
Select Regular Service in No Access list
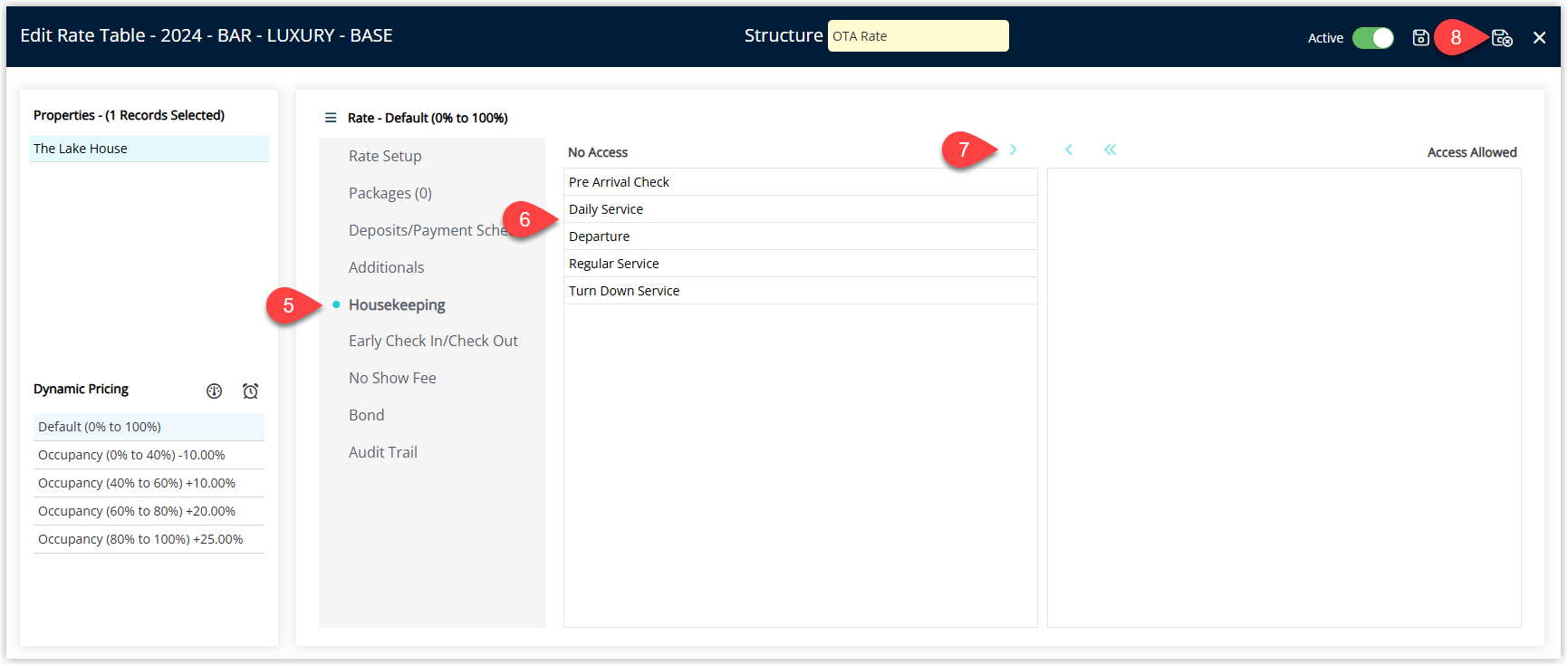point(801,264)
